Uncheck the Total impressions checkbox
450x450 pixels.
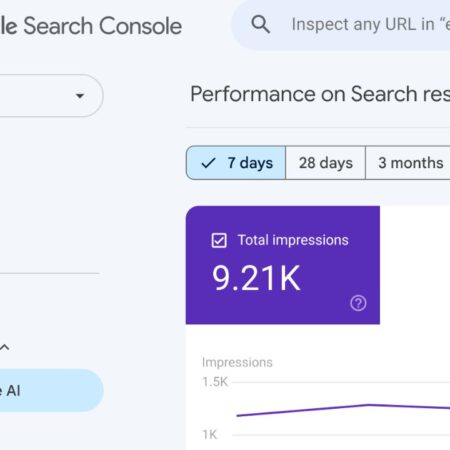pos(219,240)
